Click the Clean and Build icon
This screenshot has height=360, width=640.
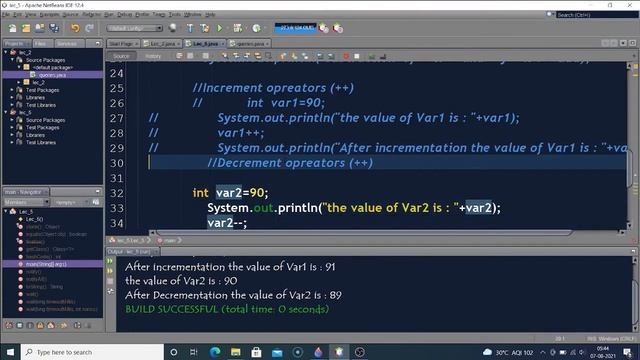pyautogui.click(x=204, y=28)
